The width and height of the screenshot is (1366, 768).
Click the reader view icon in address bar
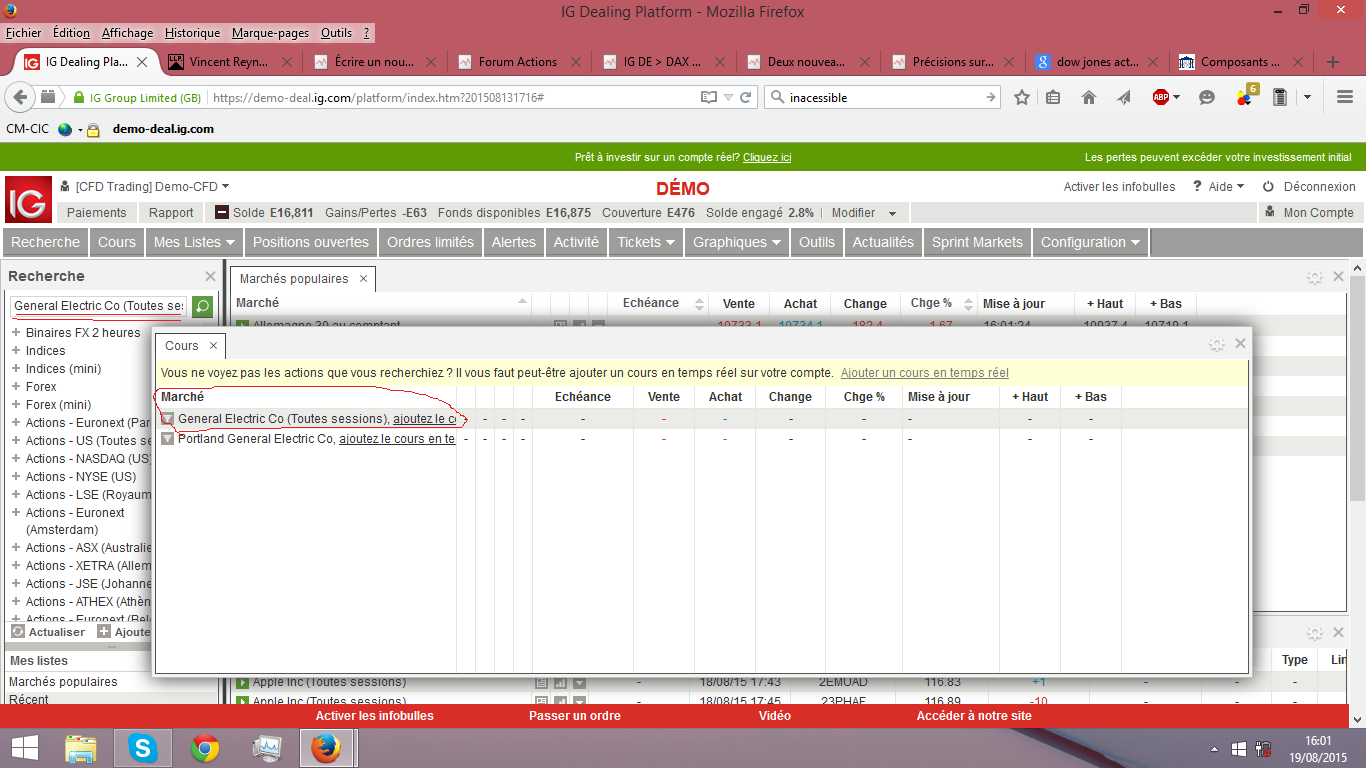pyautogui.click(x=709, y=98)
